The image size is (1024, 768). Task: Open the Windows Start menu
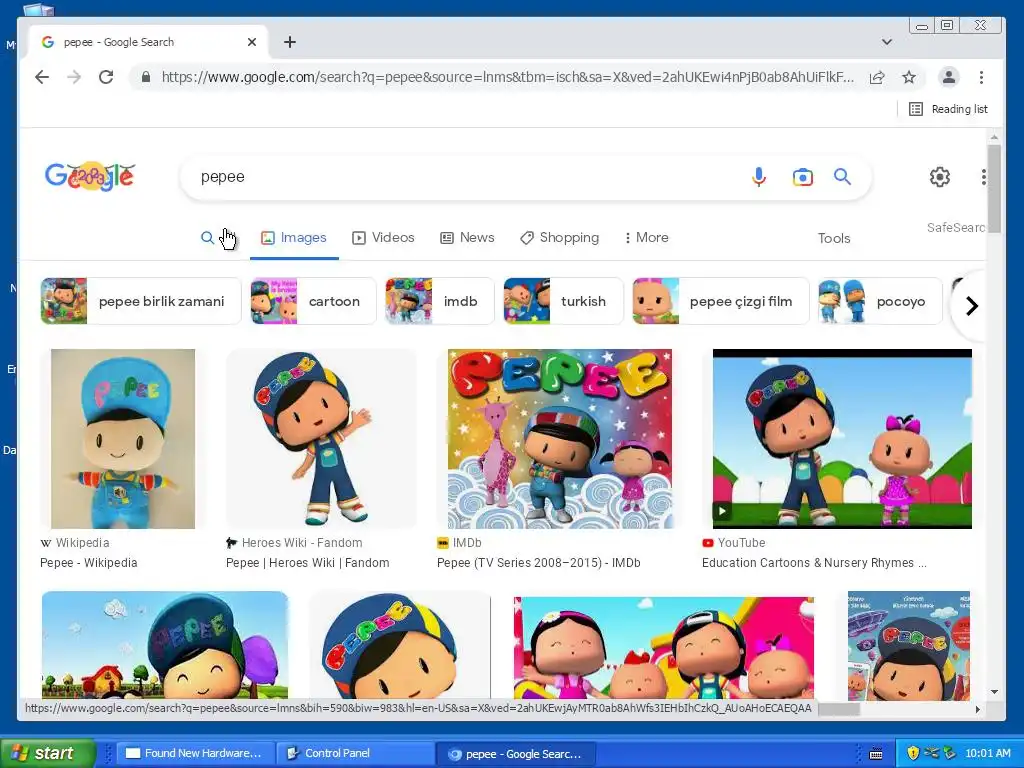[47, 753]
